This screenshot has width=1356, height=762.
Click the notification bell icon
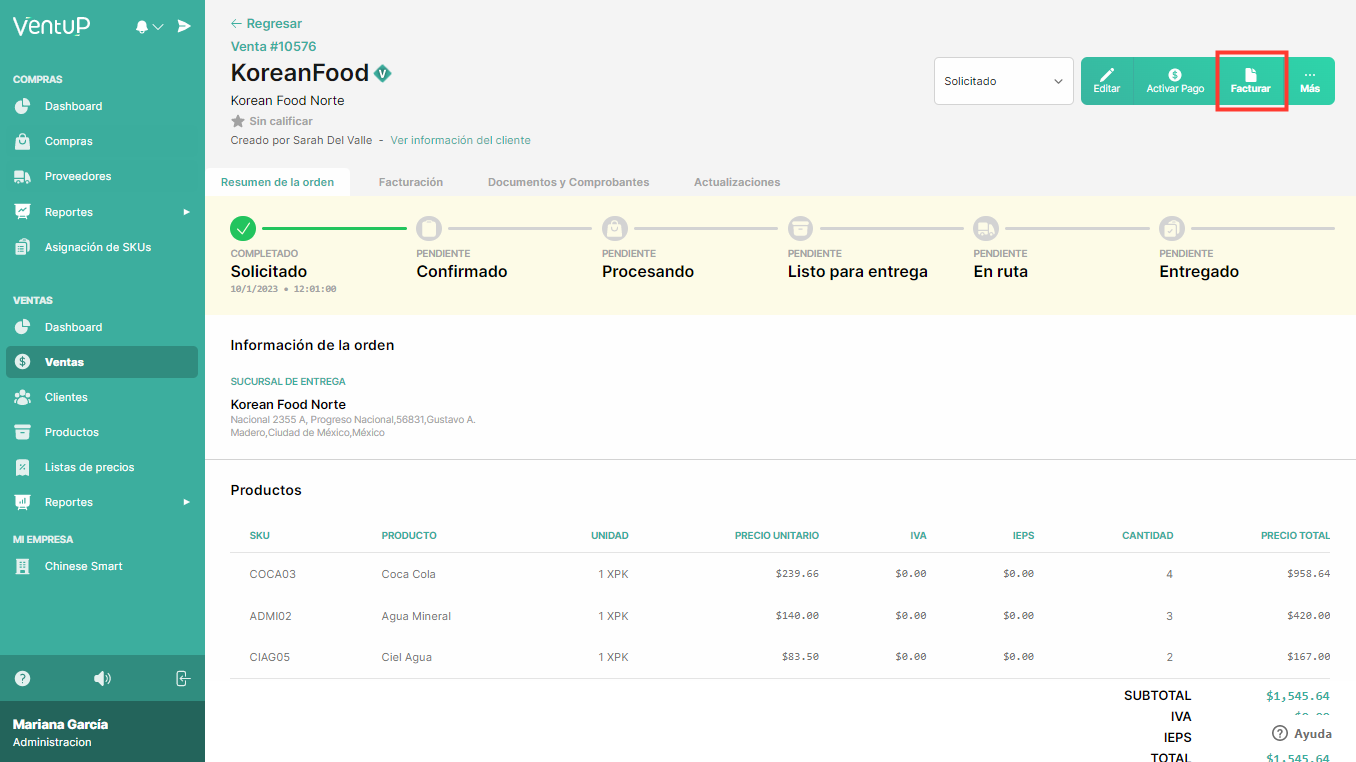142,27
